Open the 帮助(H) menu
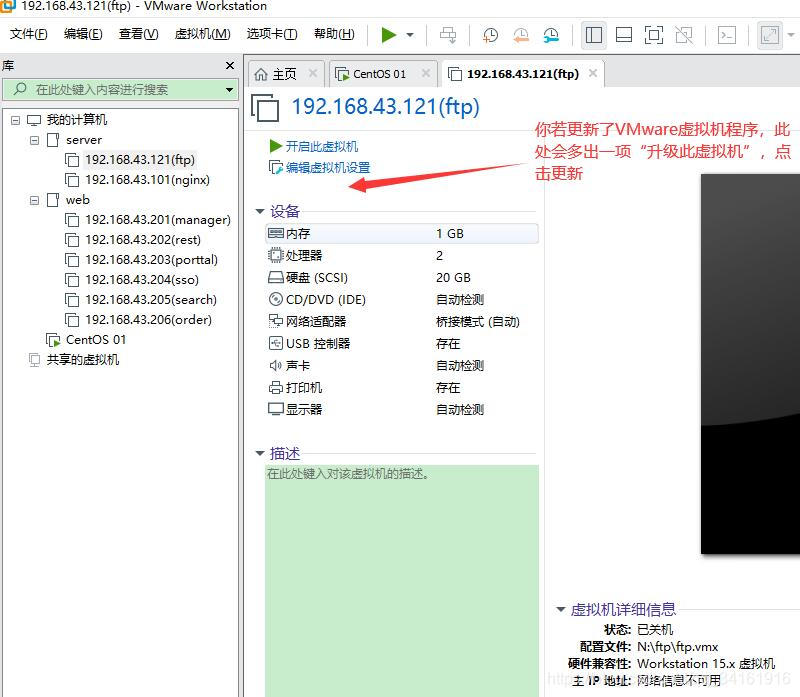The image size is (800, 697). pos(334,34)
